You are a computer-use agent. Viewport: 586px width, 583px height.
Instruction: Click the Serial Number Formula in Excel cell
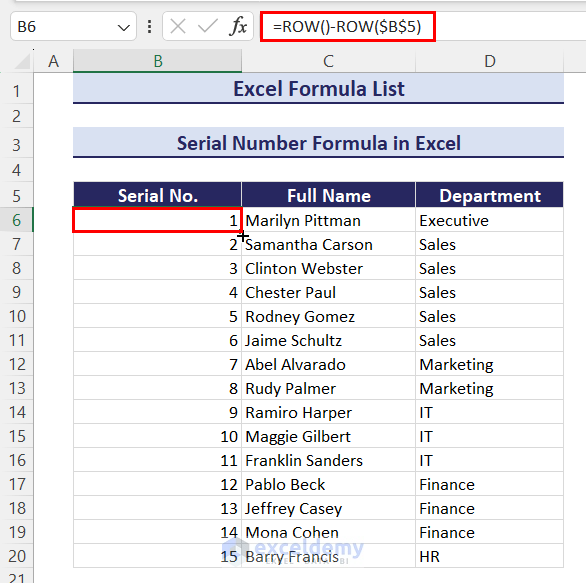(x=318, y=143)
